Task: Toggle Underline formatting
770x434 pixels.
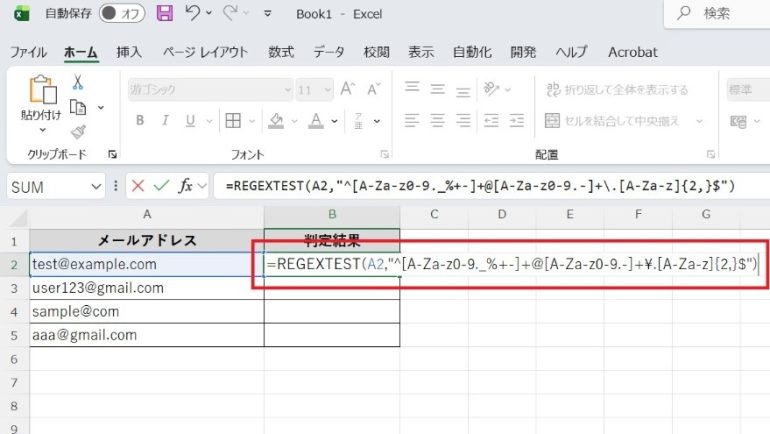Action: tap(191, 120)
